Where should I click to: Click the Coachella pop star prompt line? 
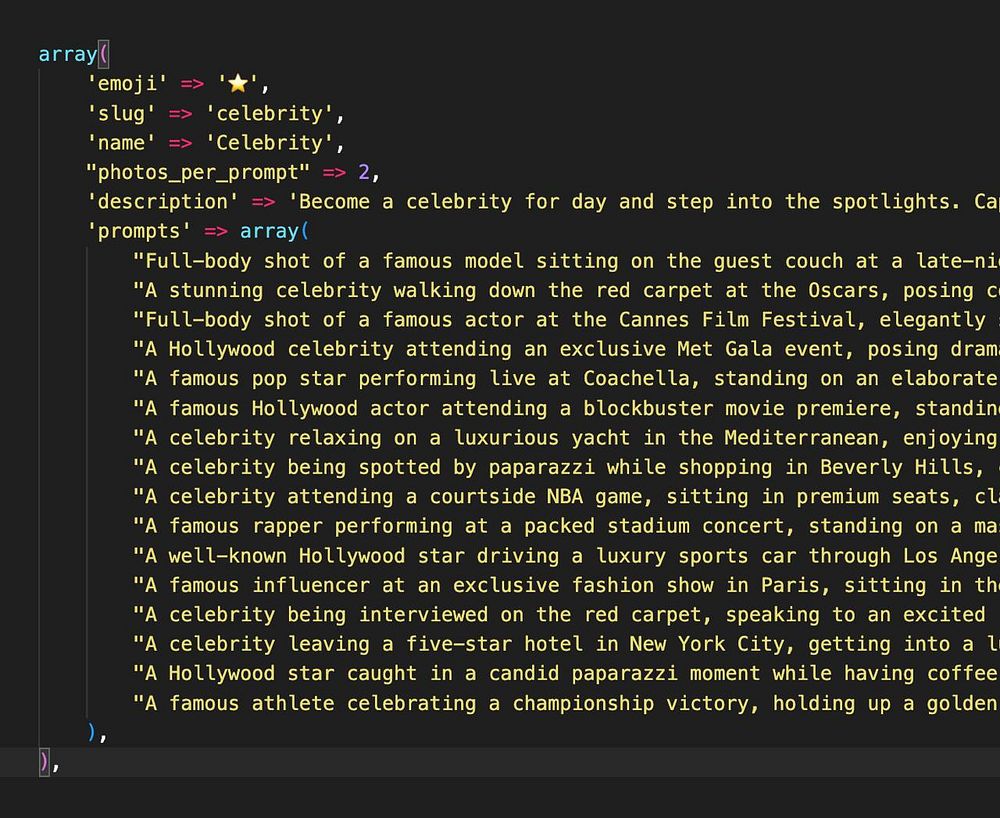click(x=566, y=379)
